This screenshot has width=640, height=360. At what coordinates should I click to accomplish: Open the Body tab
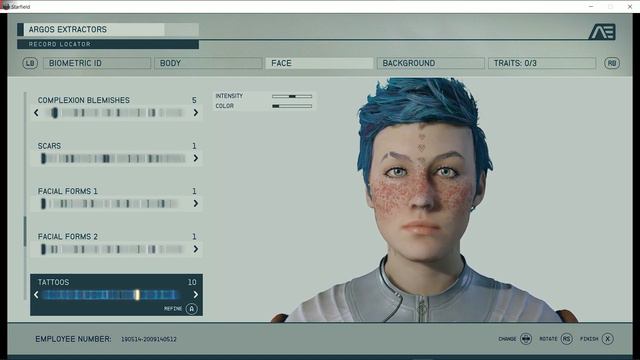(208, 63)
